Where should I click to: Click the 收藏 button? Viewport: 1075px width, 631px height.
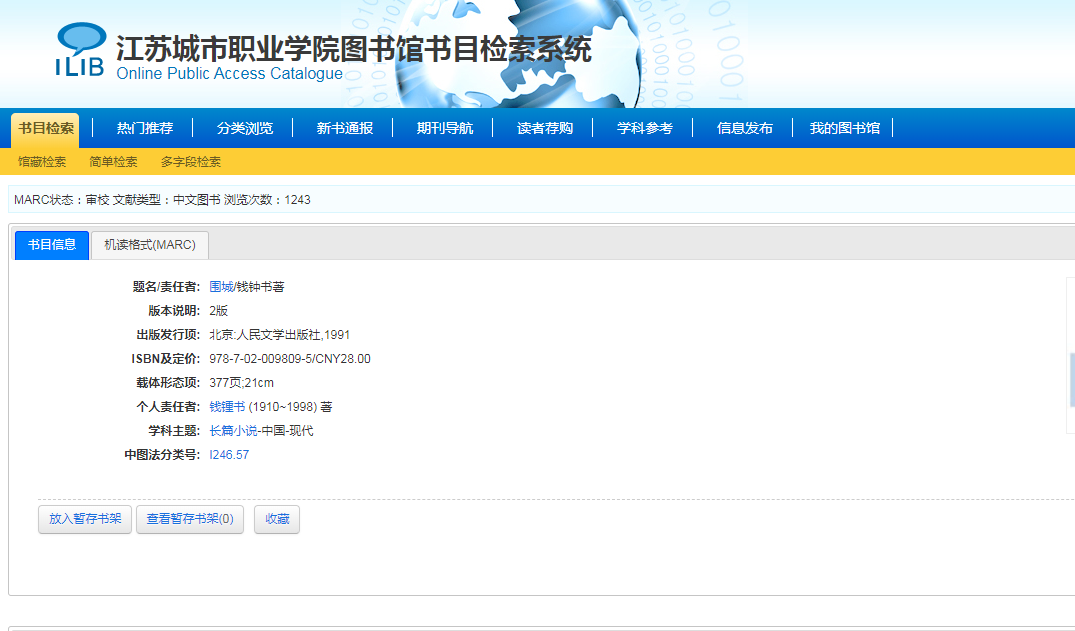tap(277, 519)
